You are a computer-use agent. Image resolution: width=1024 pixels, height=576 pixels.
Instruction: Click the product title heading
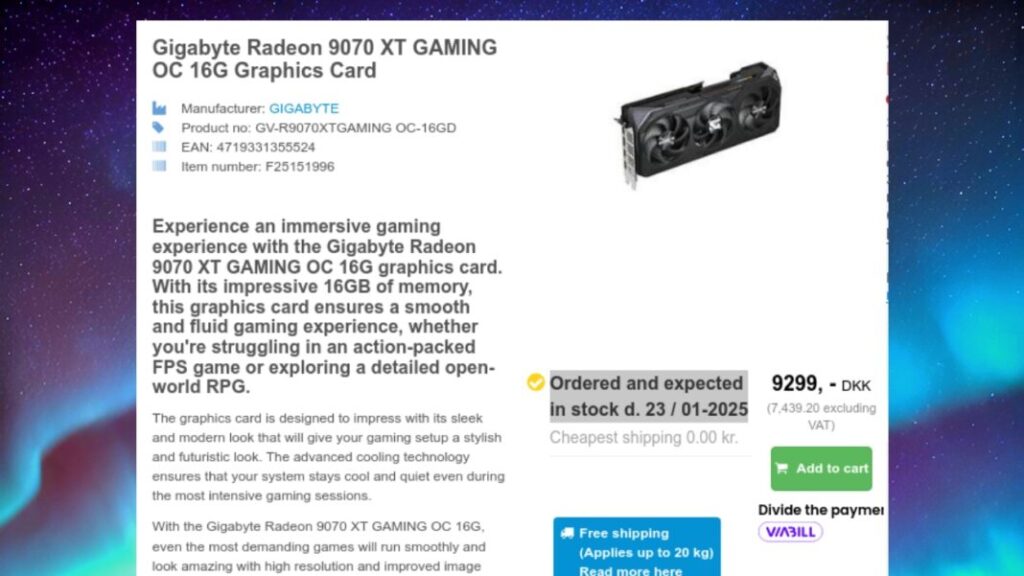tap(325, 59)
